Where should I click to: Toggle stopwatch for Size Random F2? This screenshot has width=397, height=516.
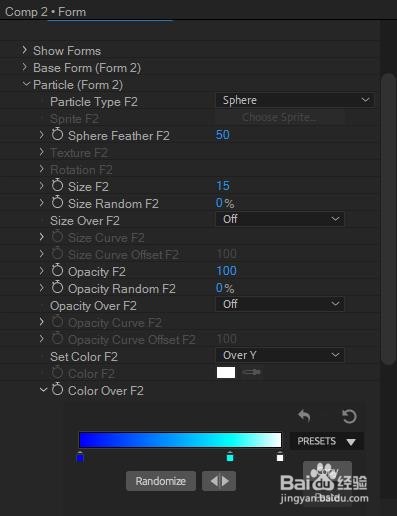(57, 203)
